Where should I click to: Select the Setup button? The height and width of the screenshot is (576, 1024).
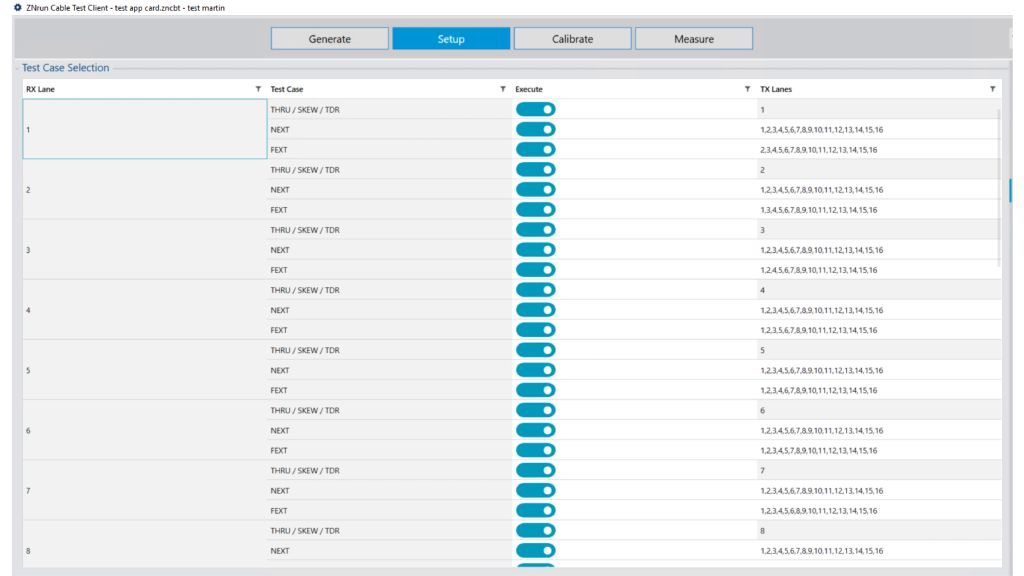(x=450, y=38)
